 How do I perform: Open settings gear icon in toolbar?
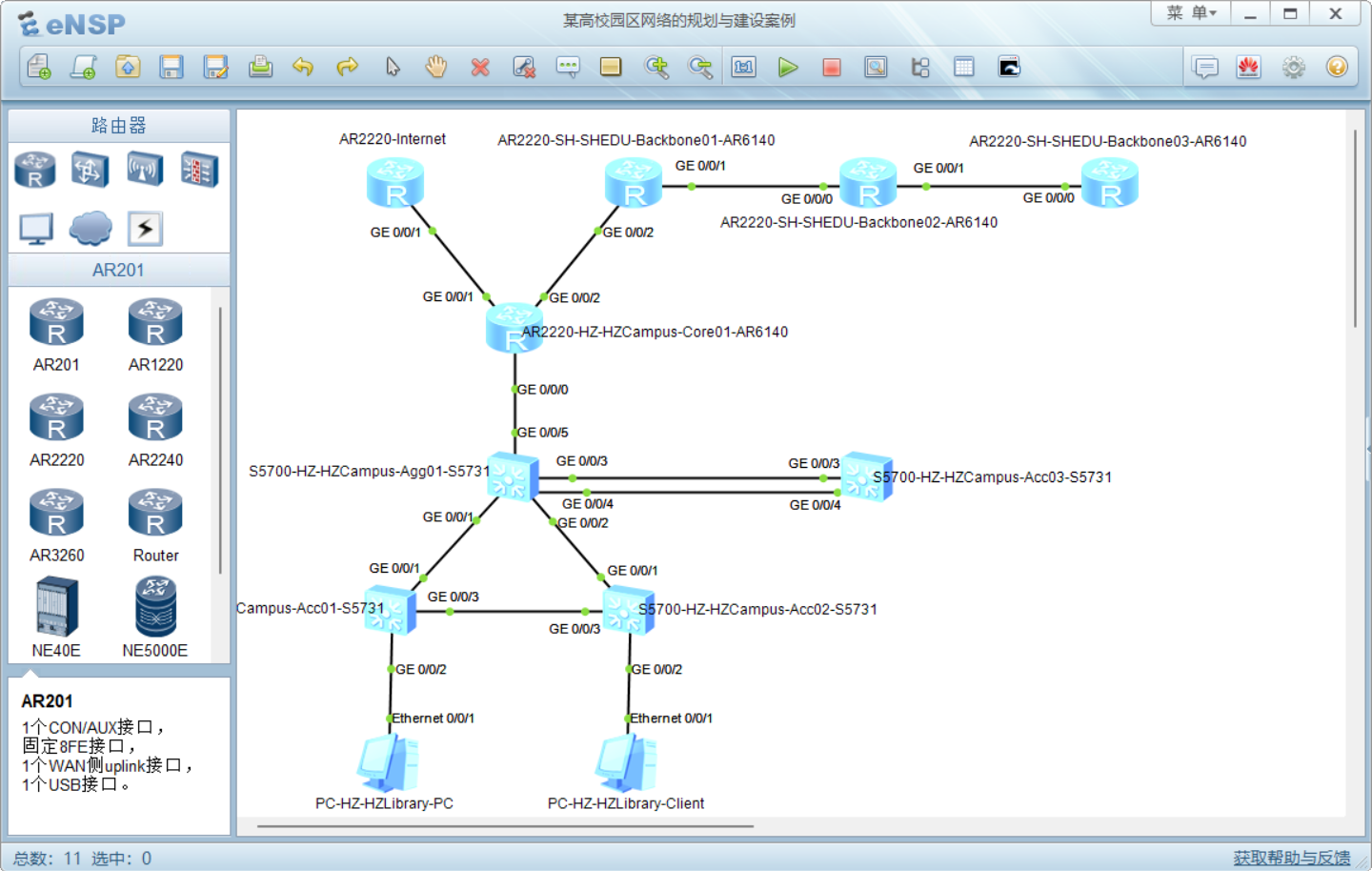click(x=1293, y=67)
